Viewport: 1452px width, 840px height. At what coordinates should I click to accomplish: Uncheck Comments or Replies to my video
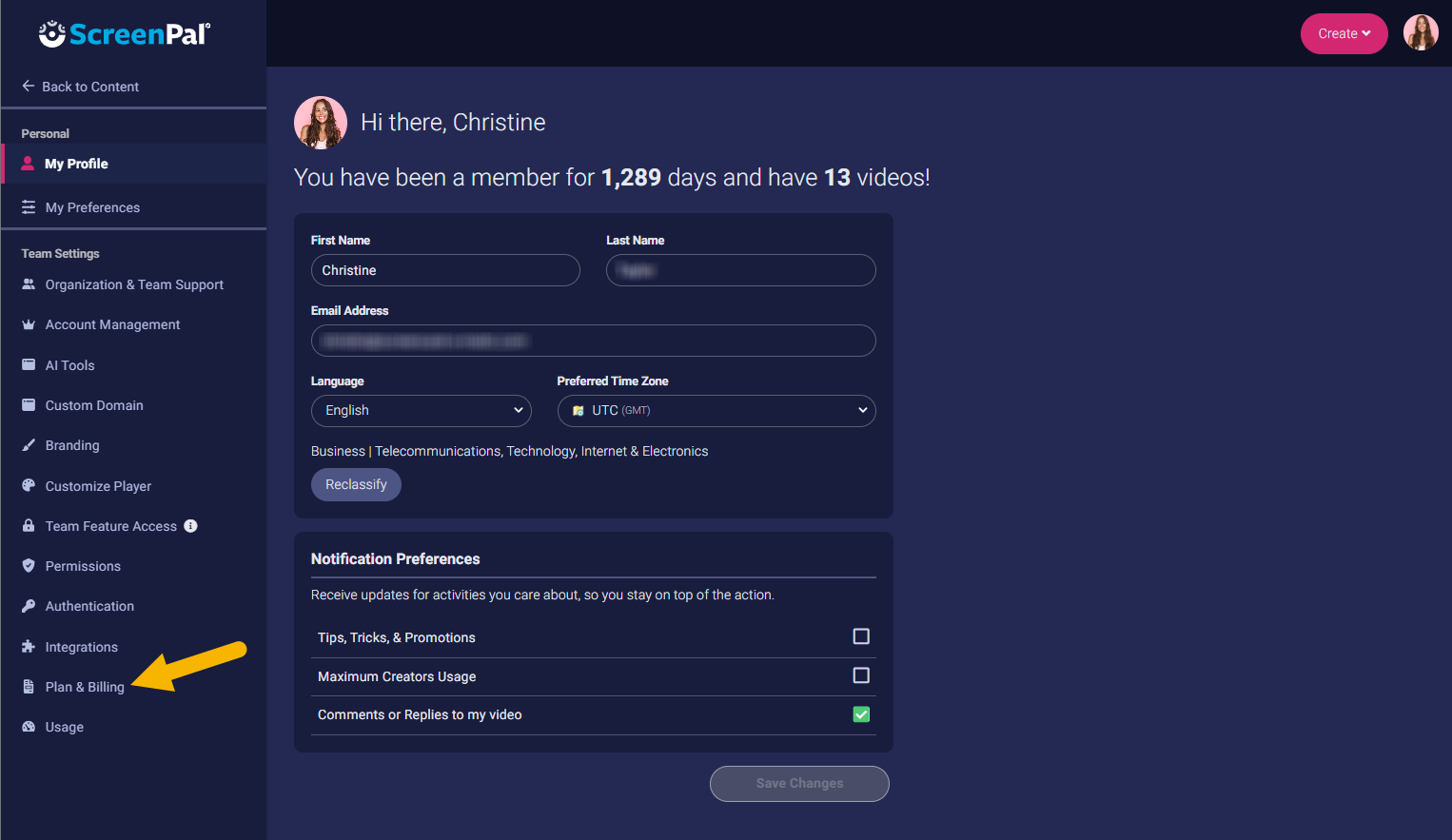(x=861, y=714)
